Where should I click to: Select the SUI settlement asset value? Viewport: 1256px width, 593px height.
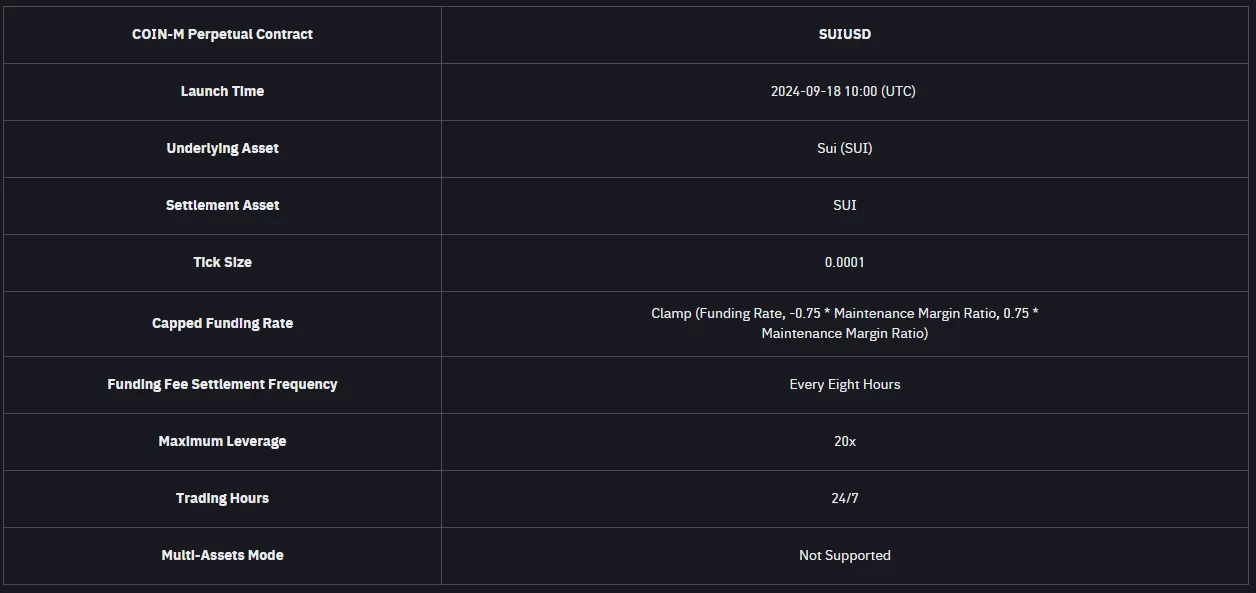[844, 205]
